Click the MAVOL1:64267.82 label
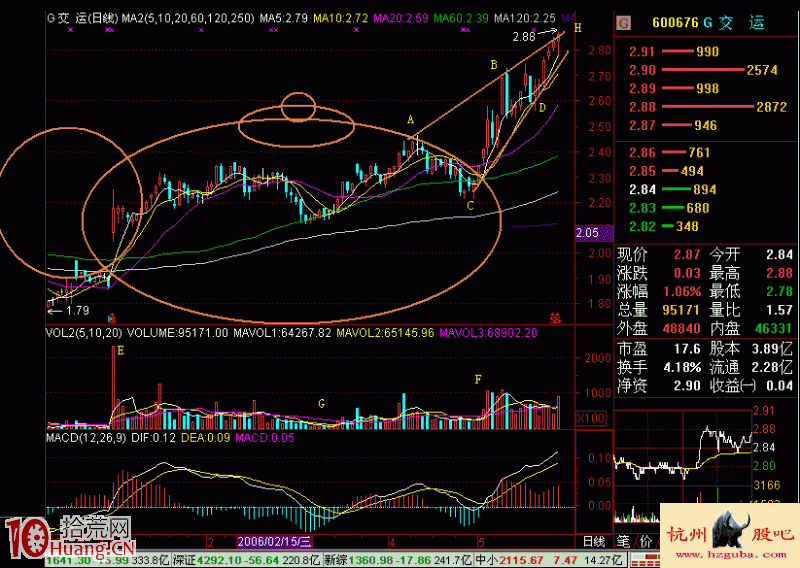Screen dimensions: 800x568 282,333
